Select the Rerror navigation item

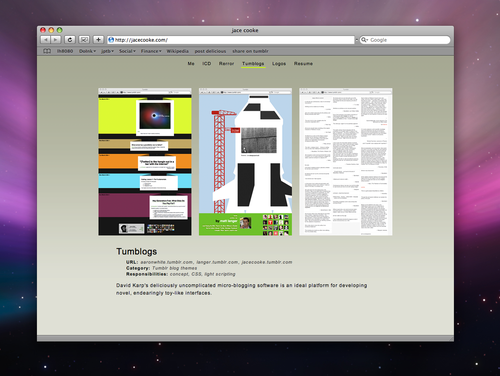tap(226, 63)
